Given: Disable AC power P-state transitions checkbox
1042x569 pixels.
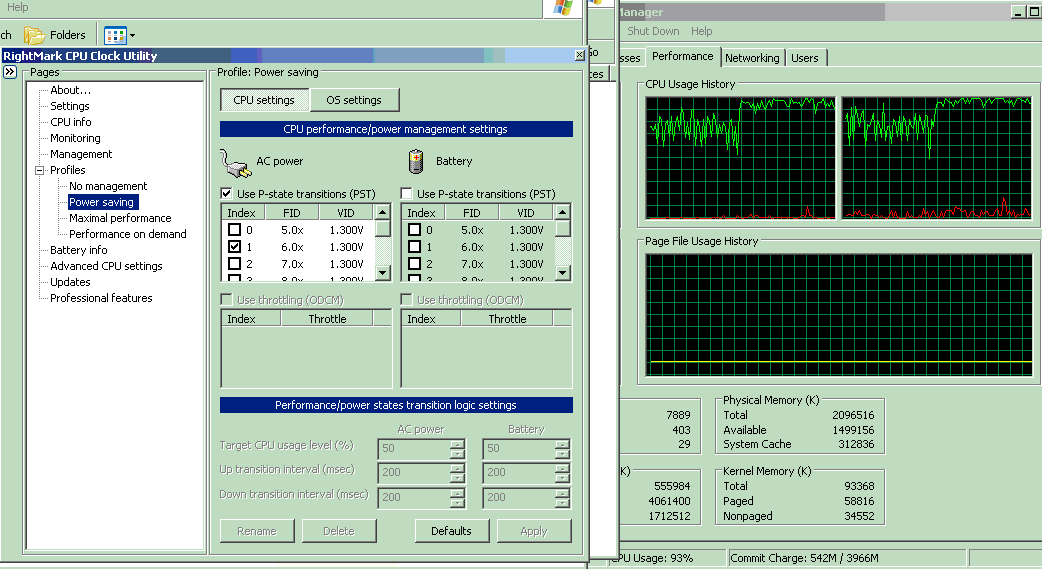Looking at the screenshot, I should (226, 194).
